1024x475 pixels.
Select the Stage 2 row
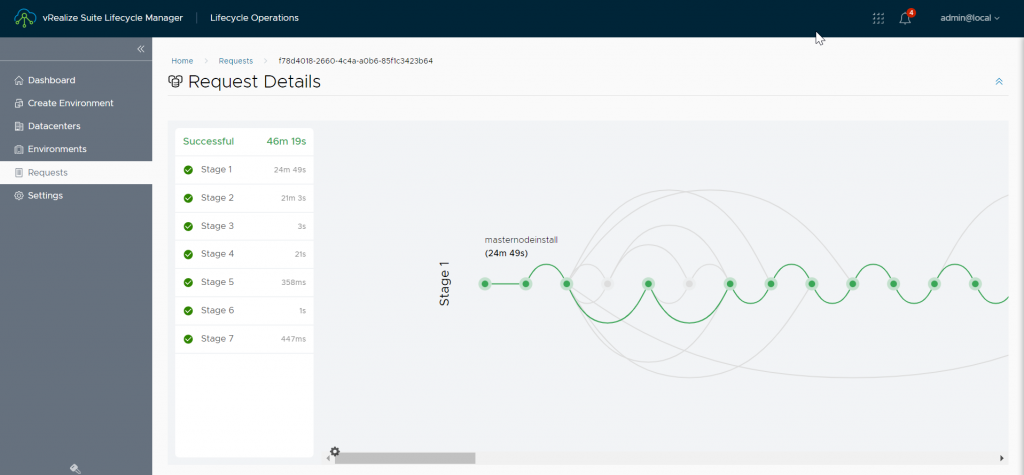[x=244, y=198]
